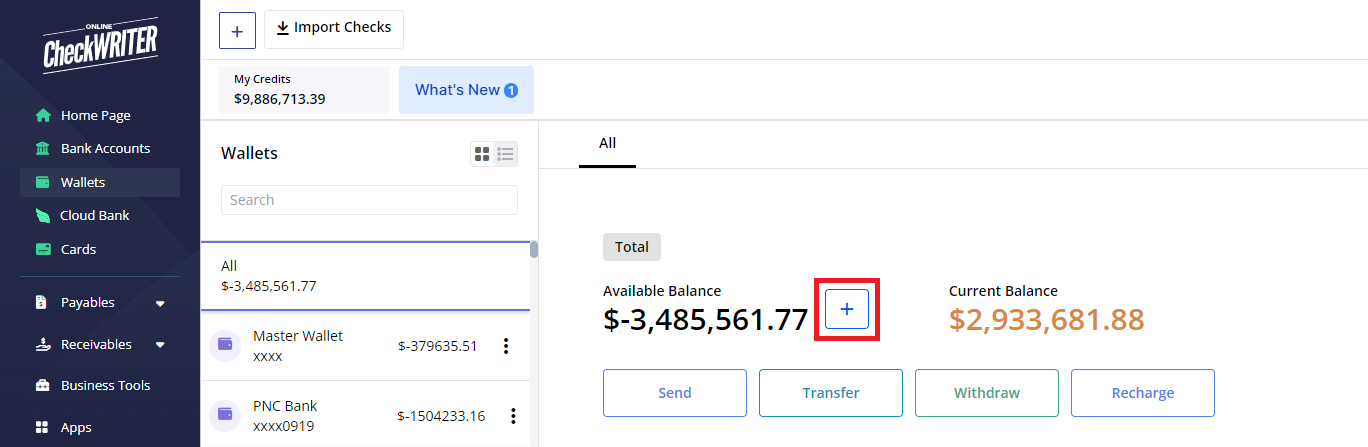The image size is (1368, 447).
Task: Click the Send button
Action: tap(675, 393)
